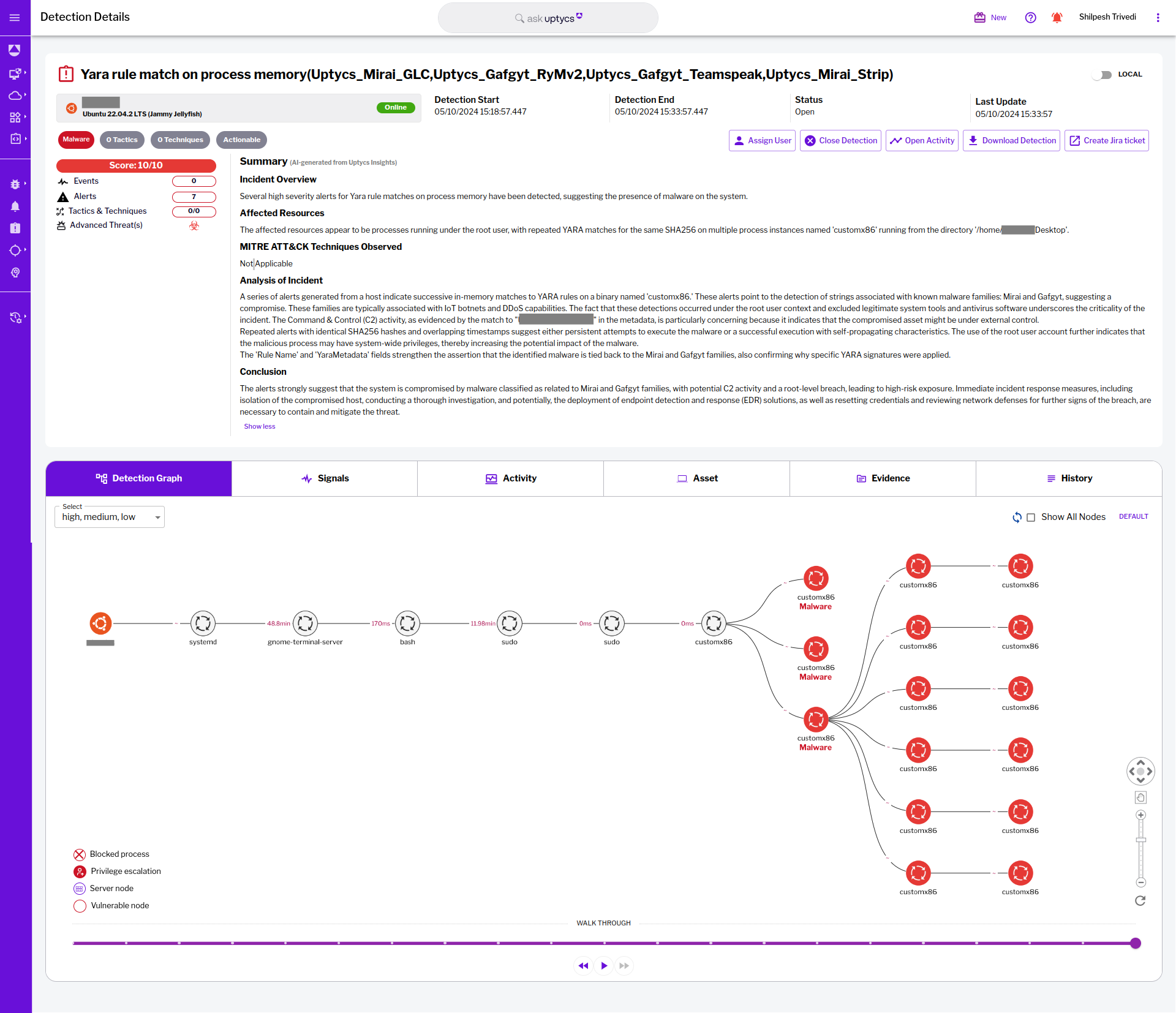Toggle the hamburger menu in the sidebar

coord(15,18)
